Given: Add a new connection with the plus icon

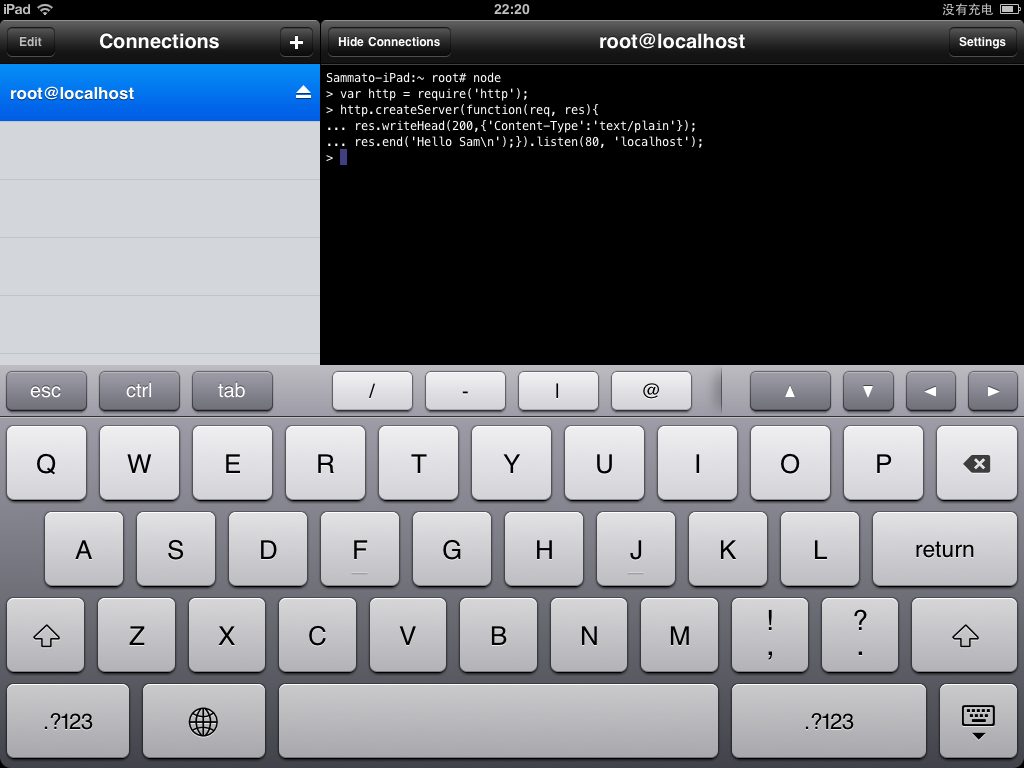Looking at the screenshot, I should pyautogui.click(x=296, y=41).
